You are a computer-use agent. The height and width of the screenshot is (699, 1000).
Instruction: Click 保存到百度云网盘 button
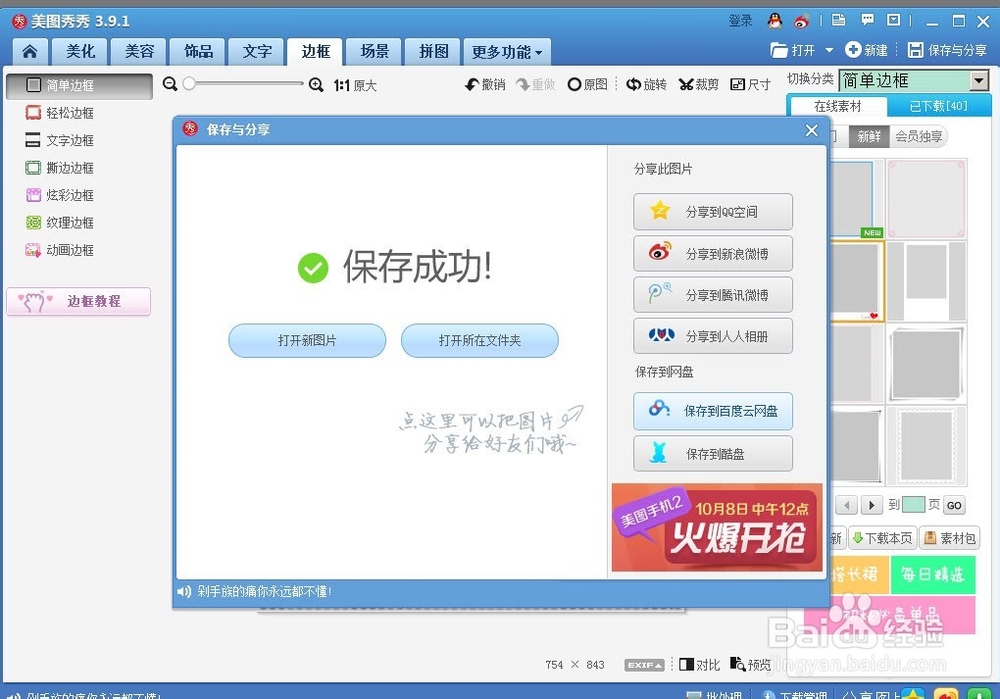[713, 411]
